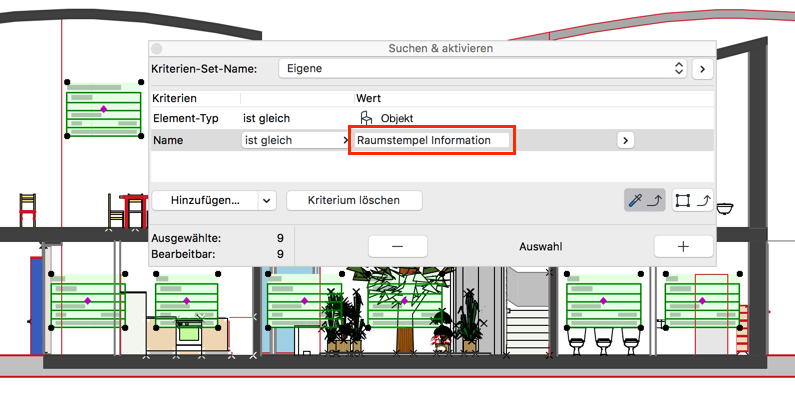Click the plus Auswahl button

pos(683,247)
